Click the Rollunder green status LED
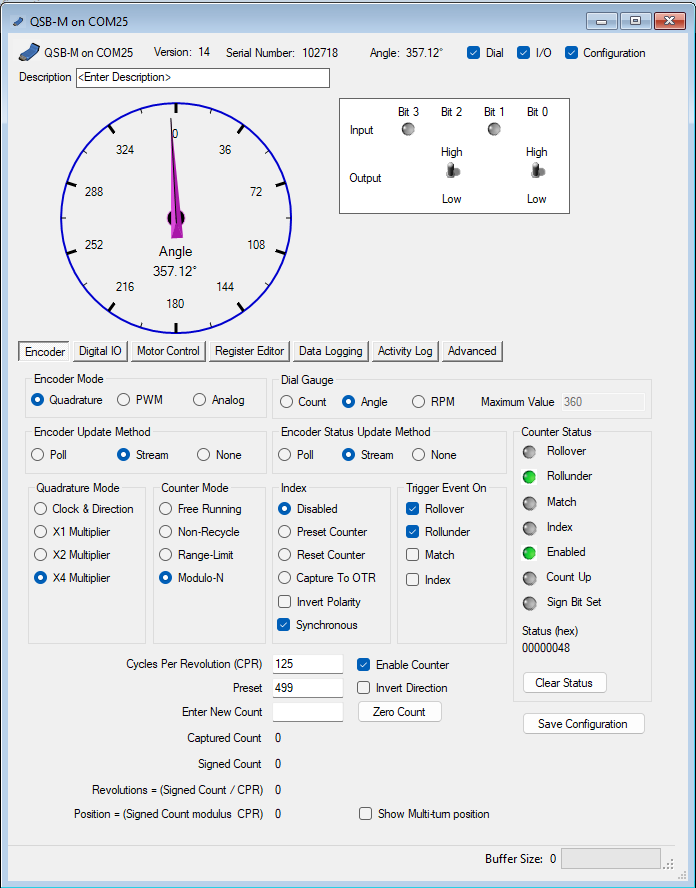Image resolution: width=696 pixels, height=888 pixels. point(530,477)
